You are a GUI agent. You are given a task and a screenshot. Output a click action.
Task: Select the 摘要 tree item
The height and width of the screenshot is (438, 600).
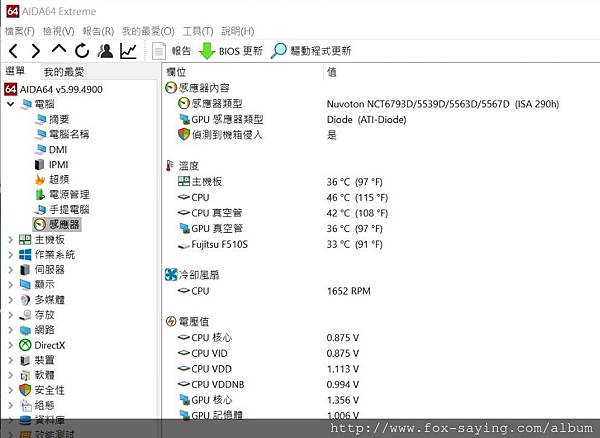52,119
